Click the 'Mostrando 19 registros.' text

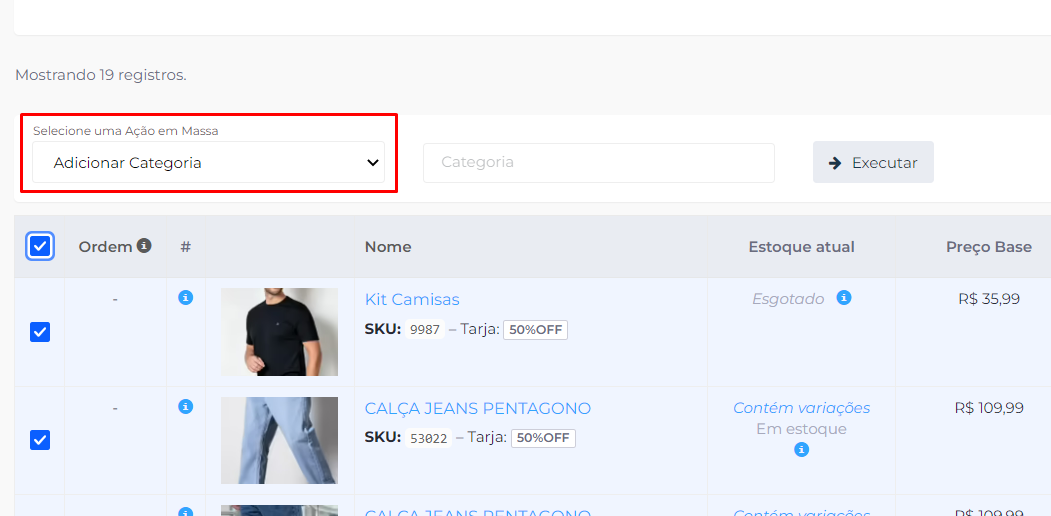click(101, 75)
